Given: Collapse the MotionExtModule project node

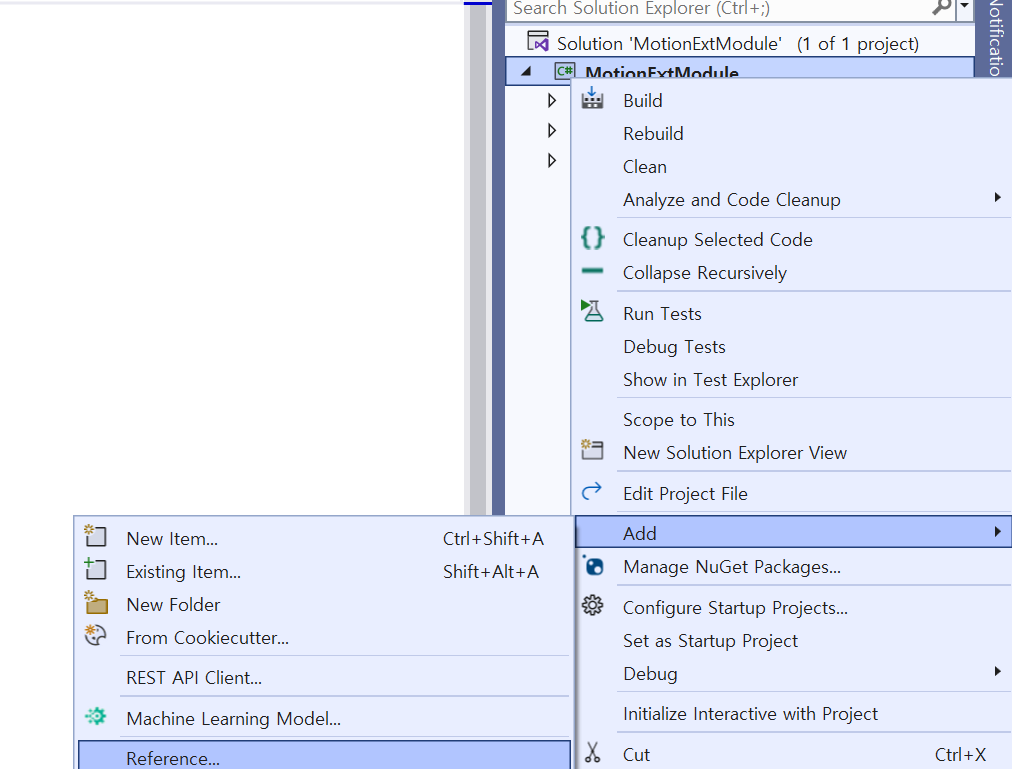Looking at the screenshot, I should point(527,72).
